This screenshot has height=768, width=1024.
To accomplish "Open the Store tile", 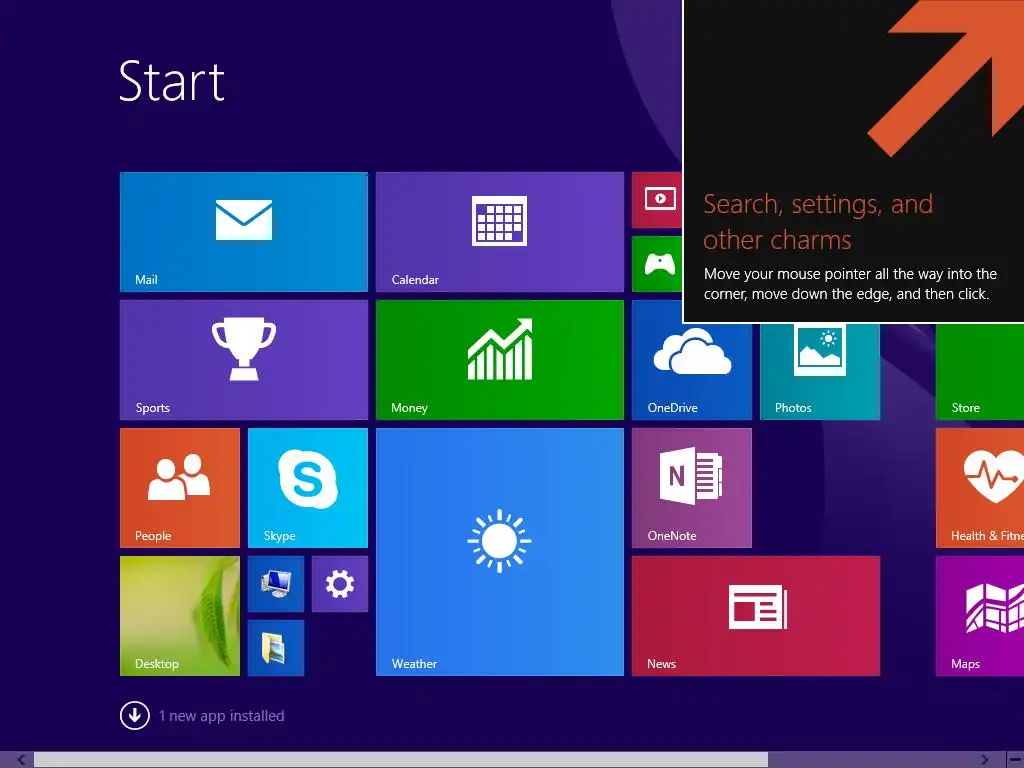I will click(x=980, y=371).
